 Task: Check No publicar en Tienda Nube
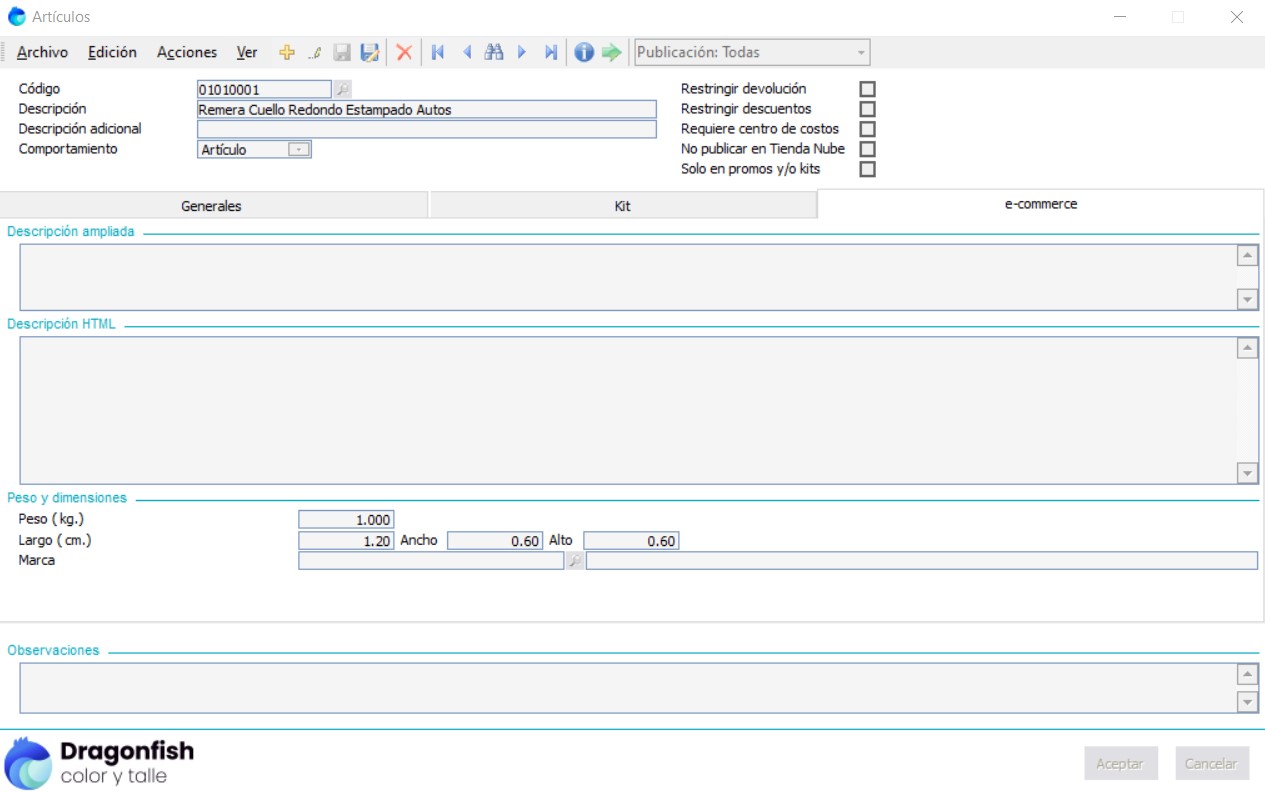867,149
